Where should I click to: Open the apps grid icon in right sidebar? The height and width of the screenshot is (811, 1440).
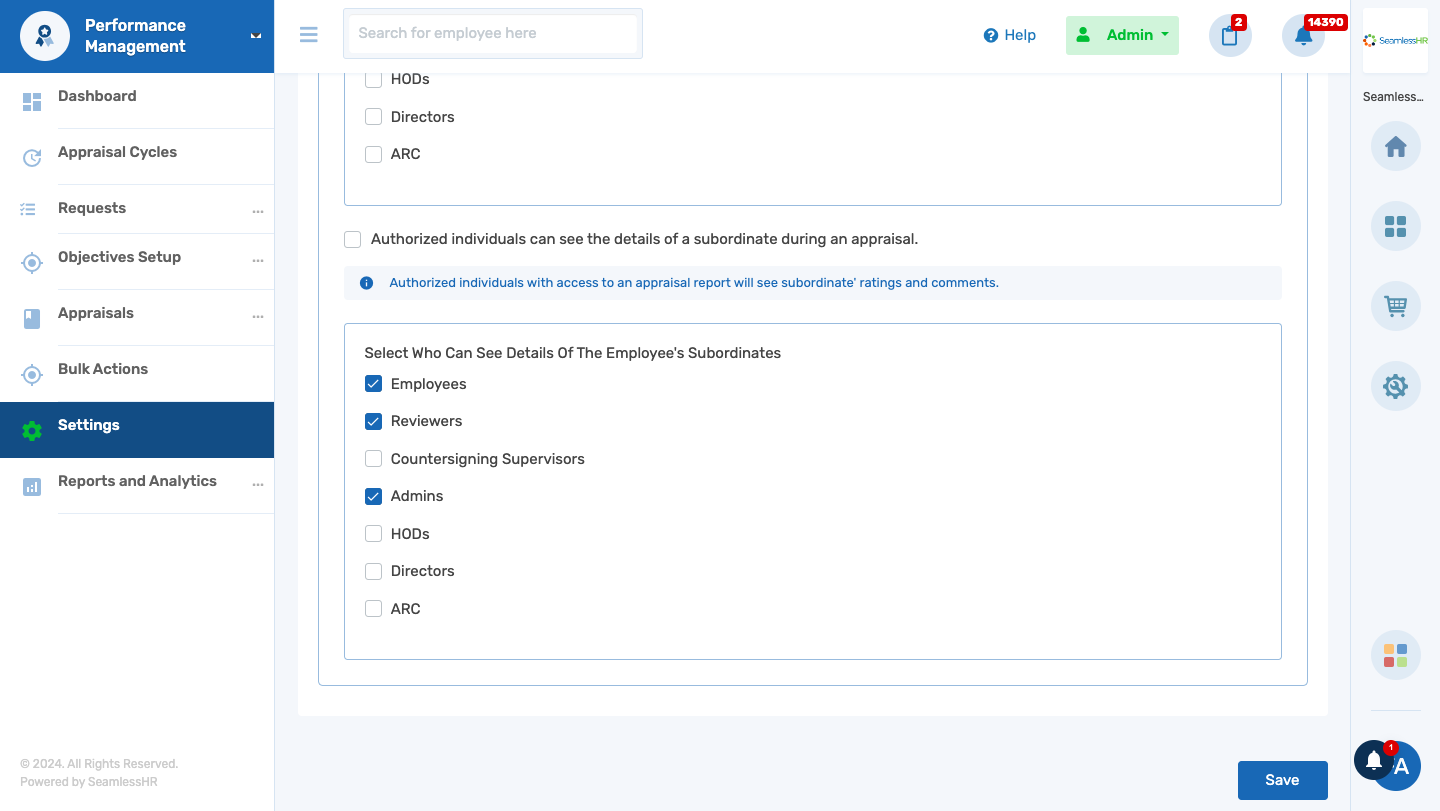coord(1395,226)
